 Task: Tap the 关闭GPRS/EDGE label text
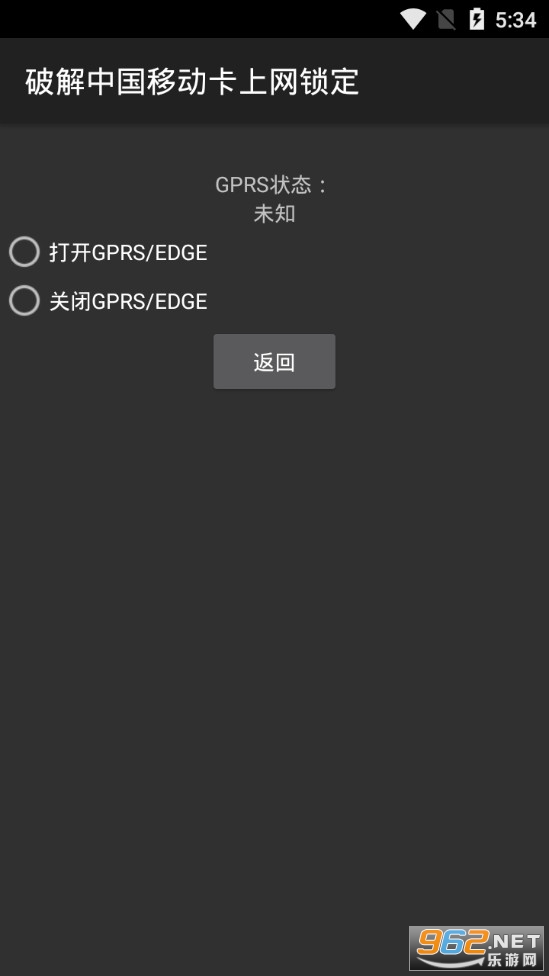coord(128,301)
